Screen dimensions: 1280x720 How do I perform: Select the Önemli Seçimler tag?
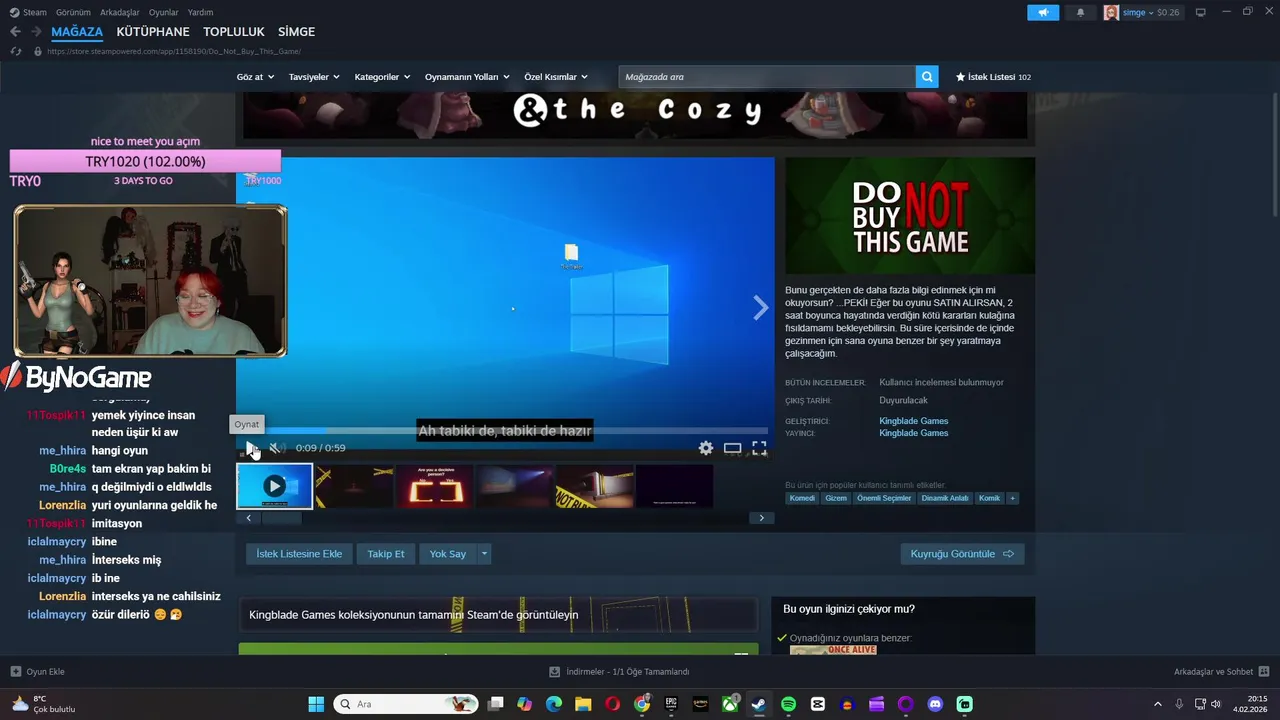click(884, 498)
